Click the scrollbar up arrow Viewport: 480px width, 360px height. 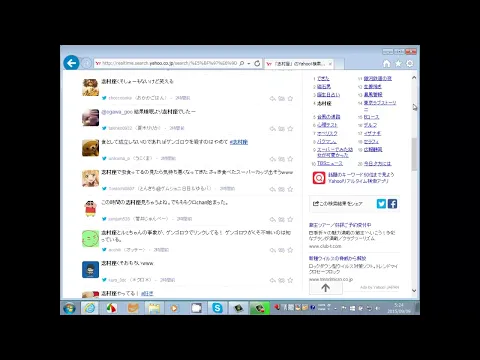tap(414, 77)
